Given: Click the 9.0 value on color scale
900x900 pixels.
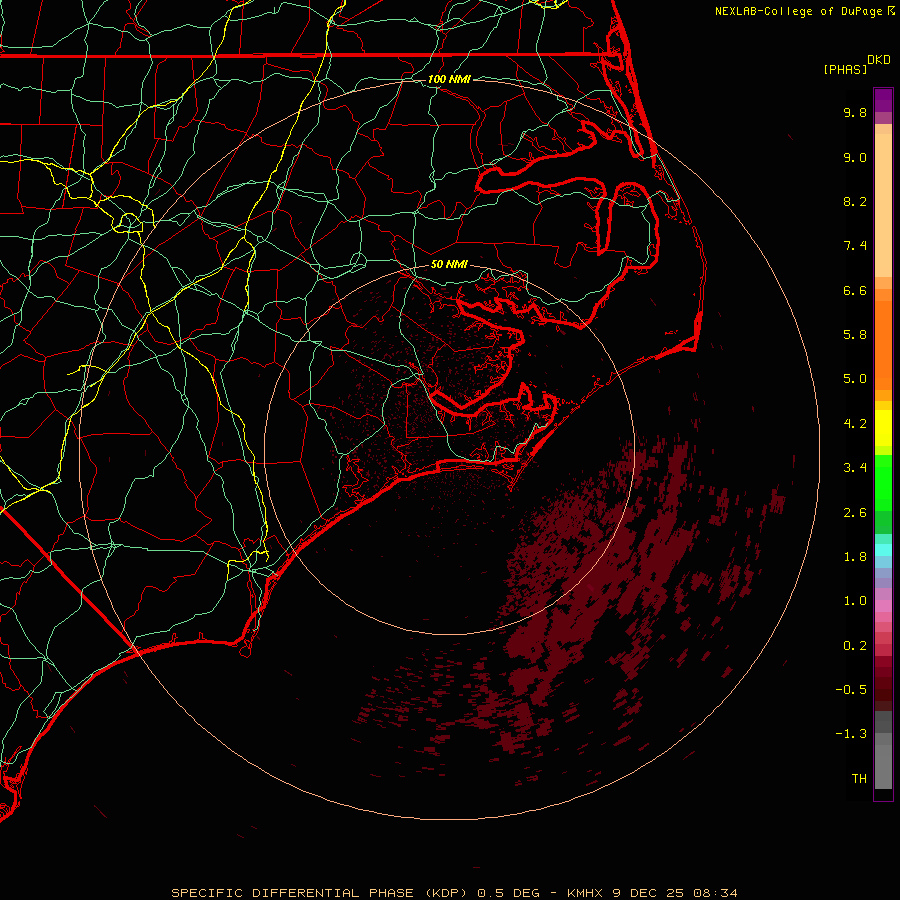Looking at the screenshot, I should coord(855,157).
